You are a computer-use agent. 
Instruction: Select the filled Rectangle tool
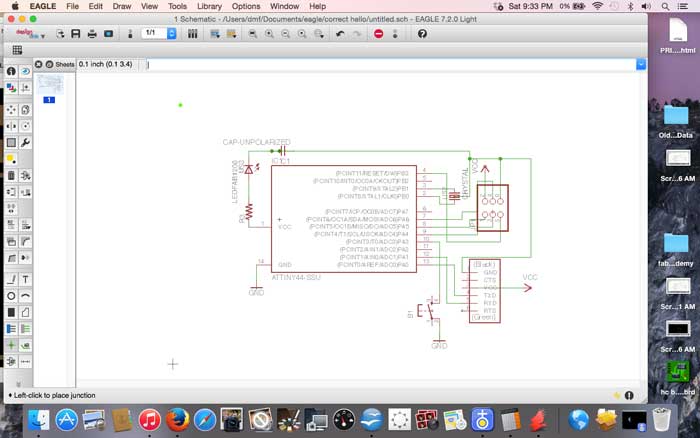tap(11, 312)
